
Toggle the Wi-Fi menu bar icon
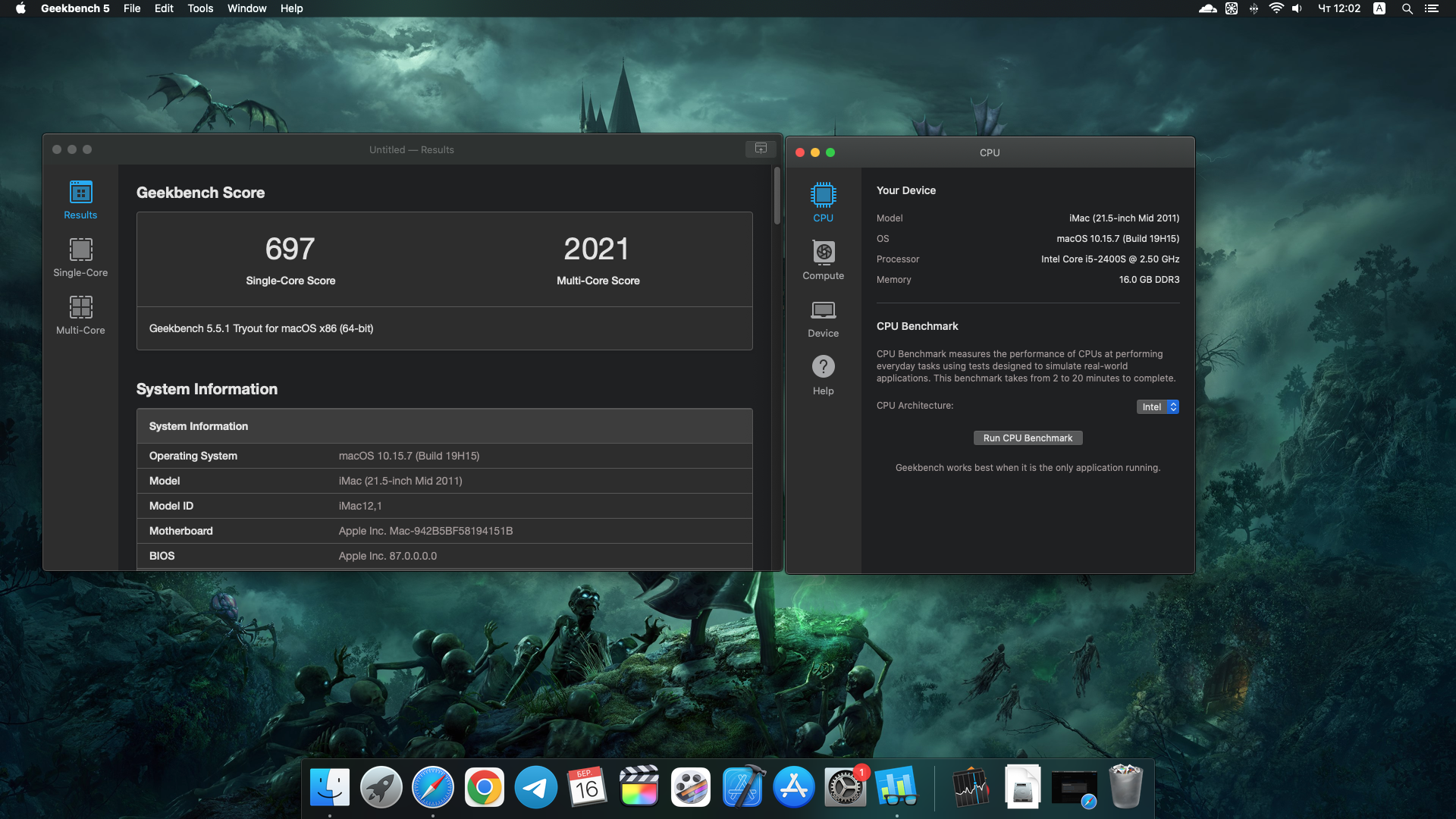pos(1276,8)
